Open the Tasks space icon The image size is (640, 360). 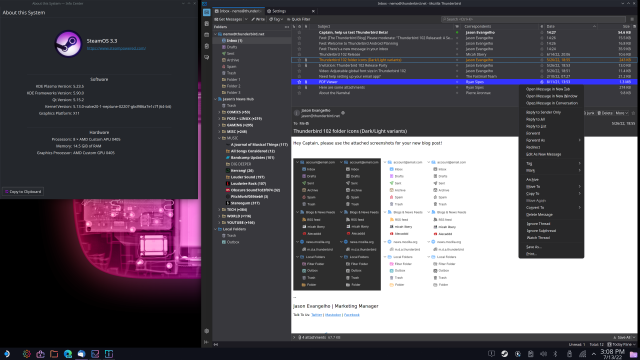(x=207, y=46)
